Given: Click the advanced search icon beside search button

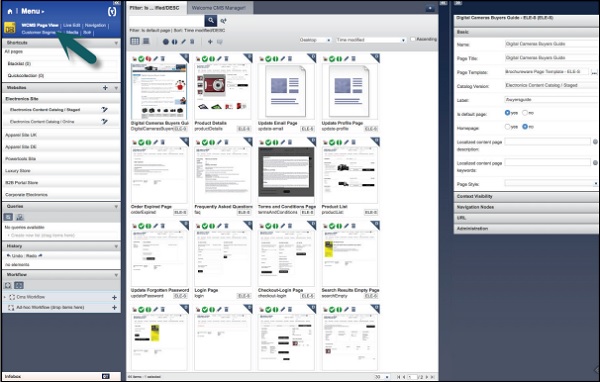Looking at the screenshot, I should pos(223,21).
